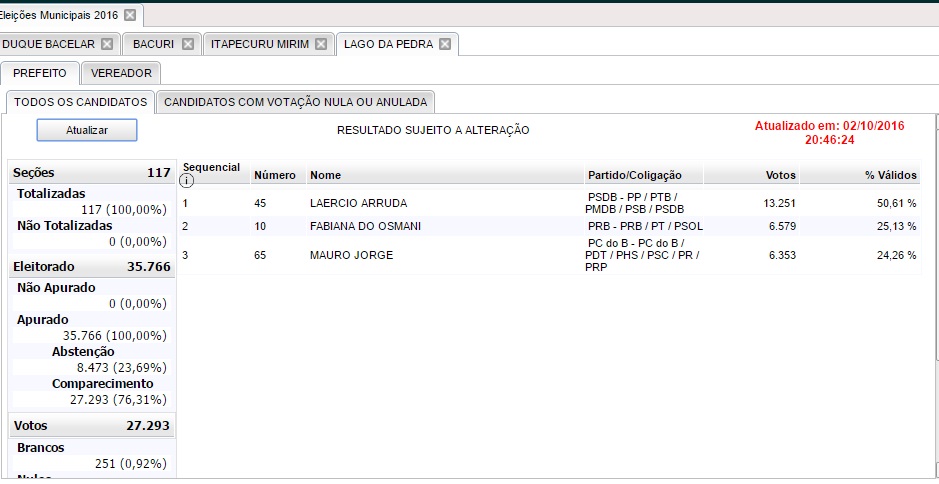Close the DUQUE BACELAR tab
Viewport: 939px width, 484px height.
pos(107,44)
